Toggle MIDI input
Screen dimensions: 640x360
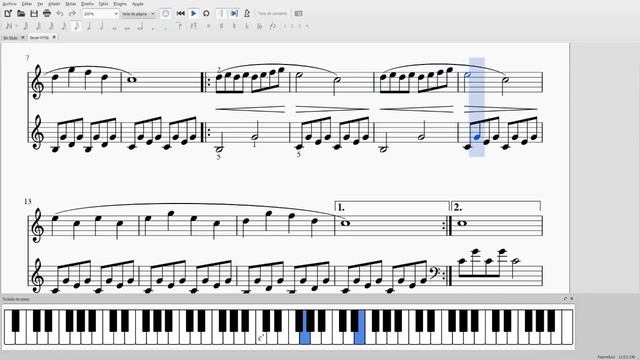(x=165, y=13)
